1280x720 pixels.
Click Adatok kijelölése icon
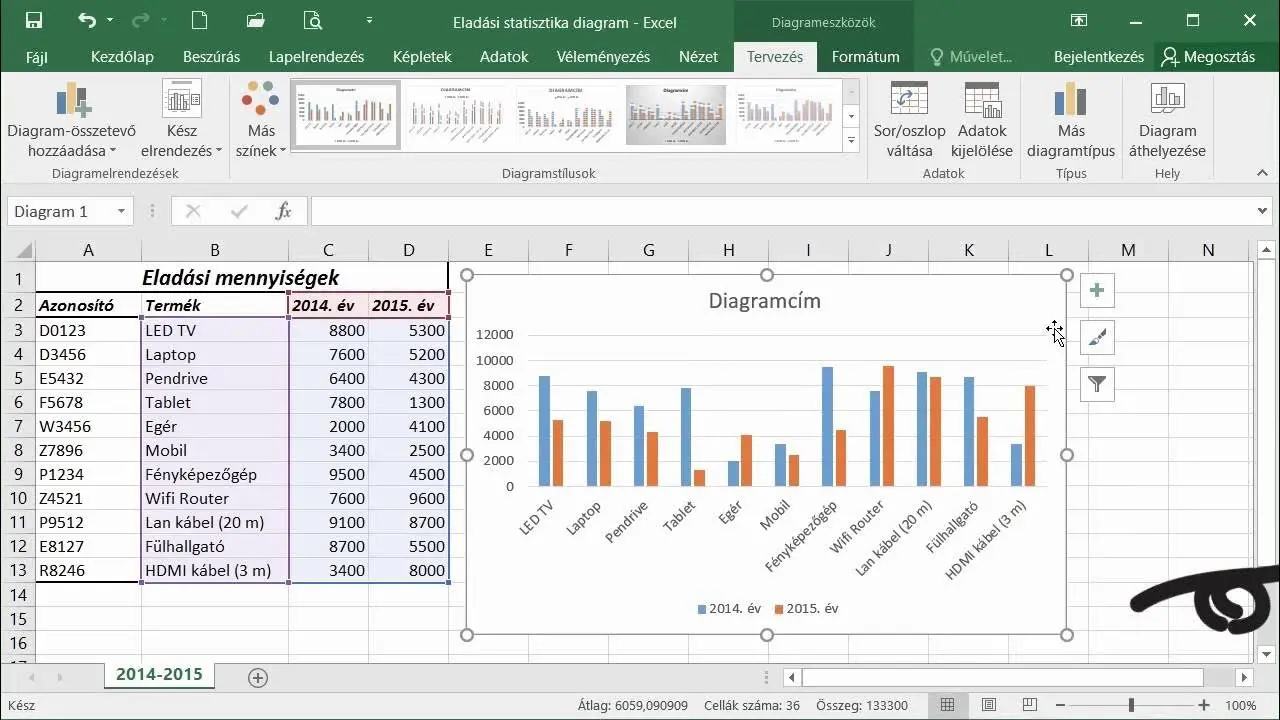(x=982, y=120)
